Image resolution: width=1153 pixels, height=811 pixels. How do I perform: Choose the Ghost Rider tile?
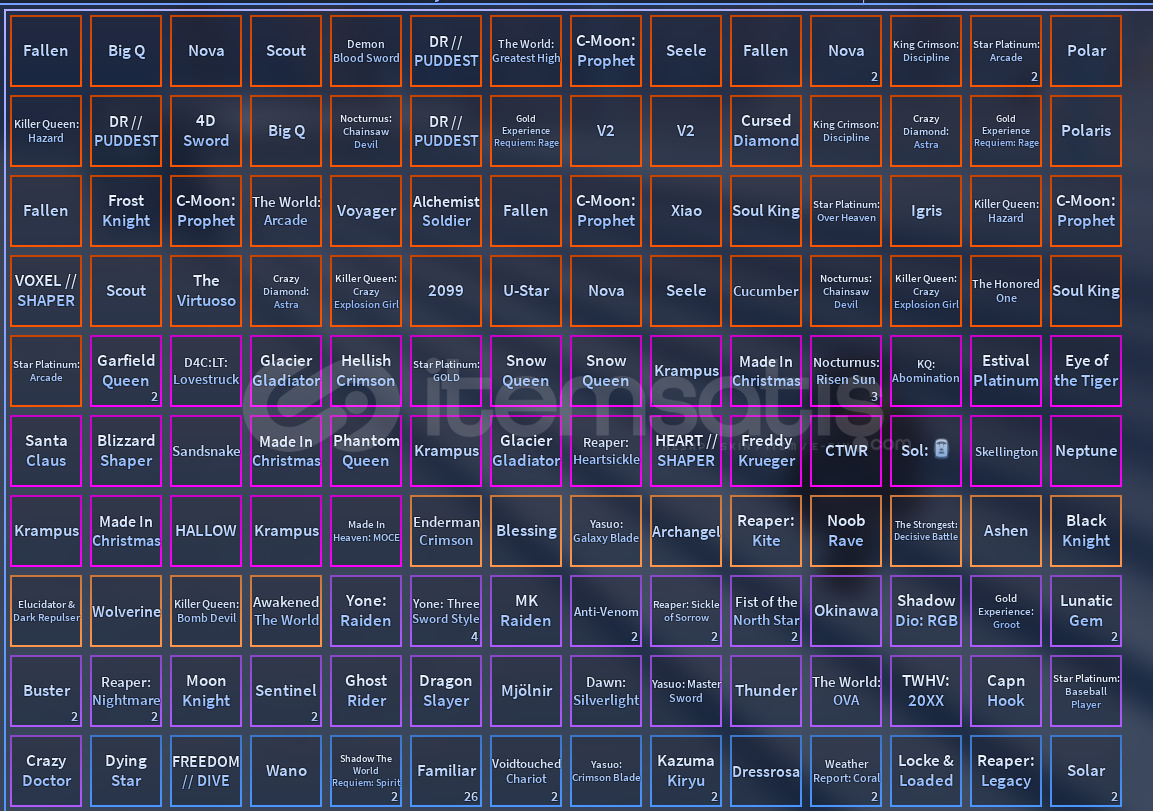[366, 691]
